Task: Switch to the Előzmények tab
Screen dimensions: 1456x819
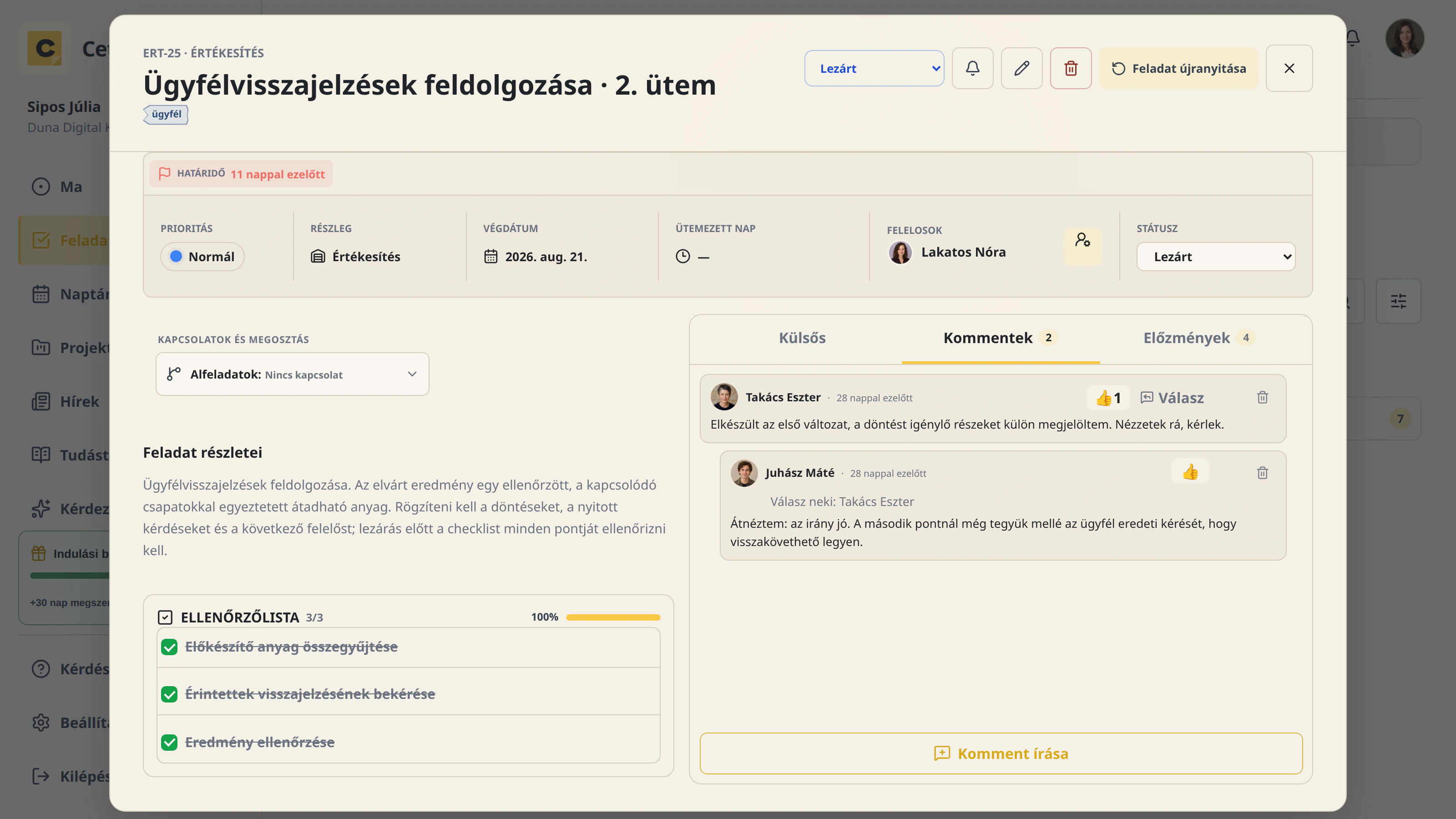Action: 1199,338
